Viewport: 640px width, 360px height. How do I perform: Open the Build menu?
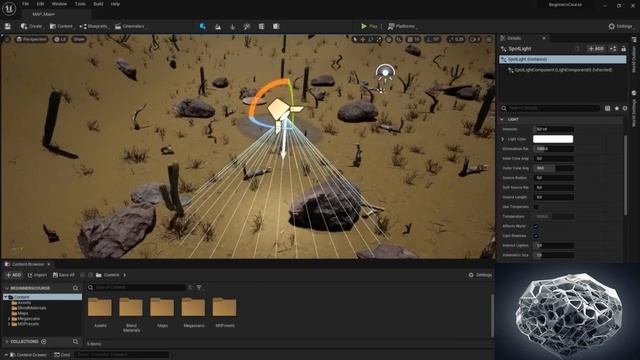[98, 4]
